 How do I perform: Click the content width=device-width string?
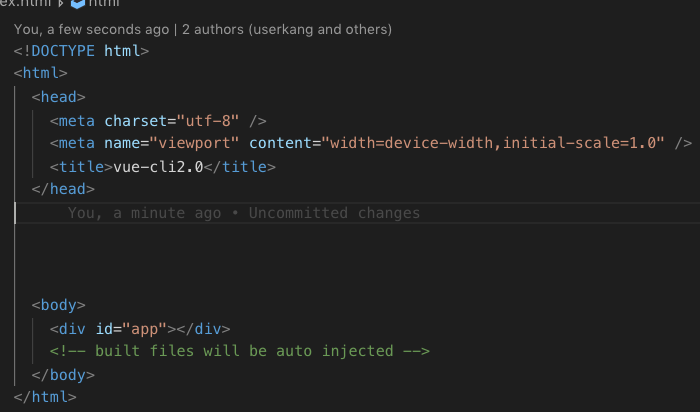pos(493,143)
